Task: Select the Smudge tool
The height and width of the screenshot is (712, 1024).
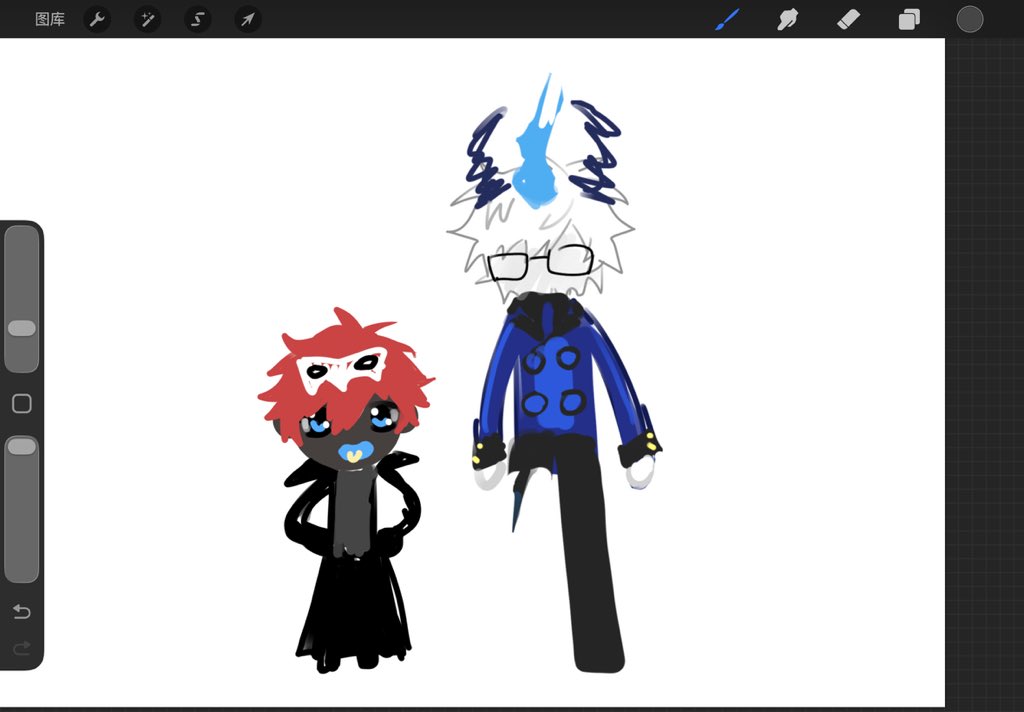Action: pyautogui.click(x=788, y=20)
